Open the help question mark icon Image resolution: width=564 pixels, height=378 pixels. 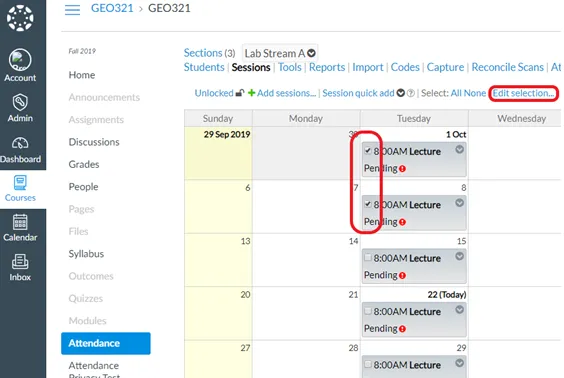pyautogui.click(x=410, y=93)
